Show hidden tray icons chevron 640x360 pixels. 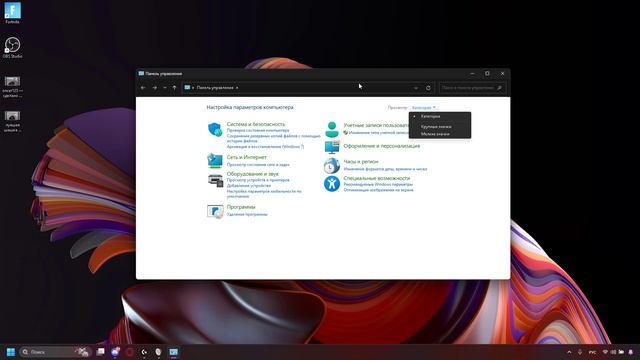click(x=569, y=352)
